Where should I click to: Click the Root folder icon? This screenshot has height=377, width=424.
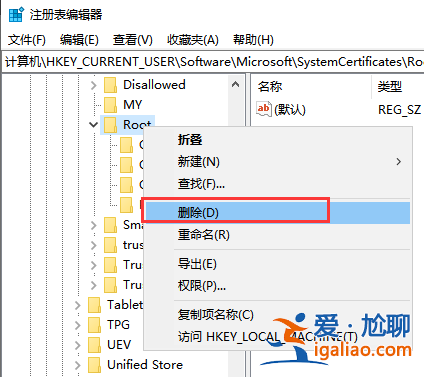[x=110, y=125]
